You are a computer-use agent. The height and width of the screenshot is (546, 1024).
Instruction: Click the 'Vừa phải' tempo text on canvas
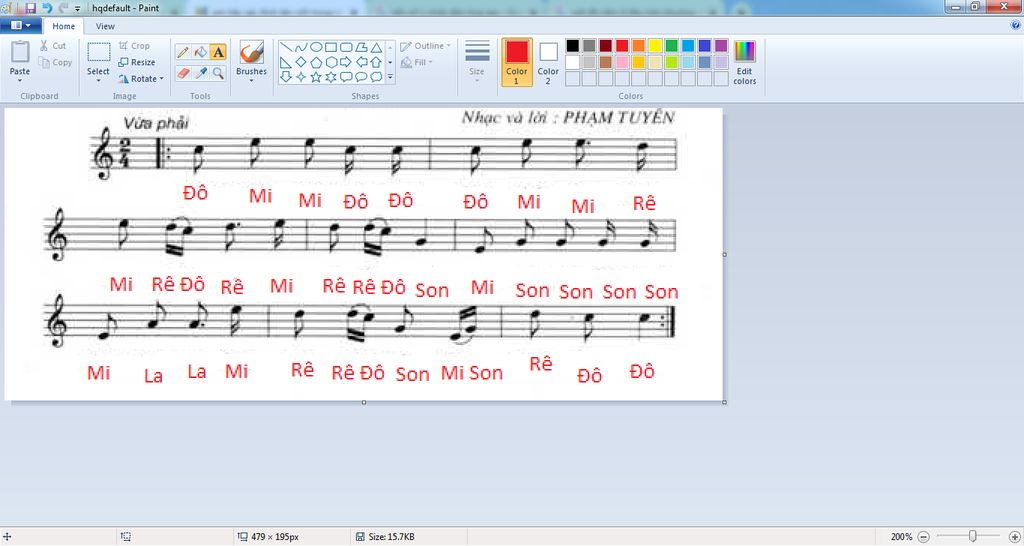tap(156, 123)
